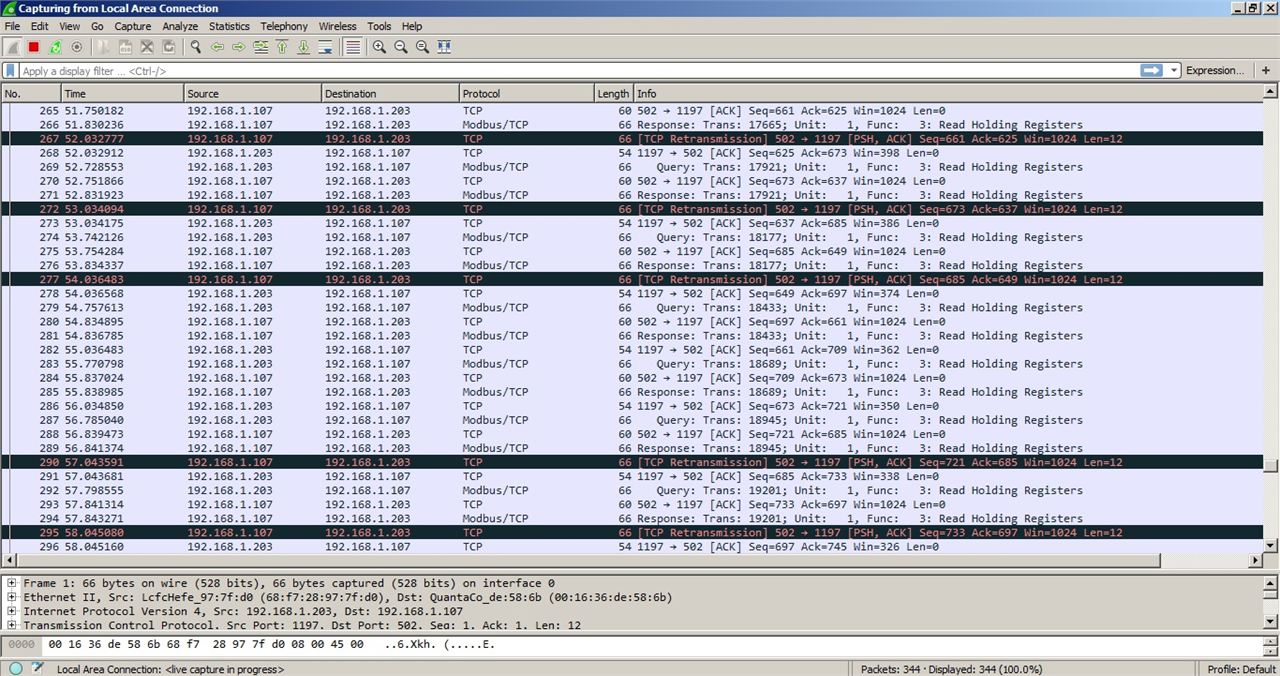
Task: Reset packet text to normal size
Action: 422,47
